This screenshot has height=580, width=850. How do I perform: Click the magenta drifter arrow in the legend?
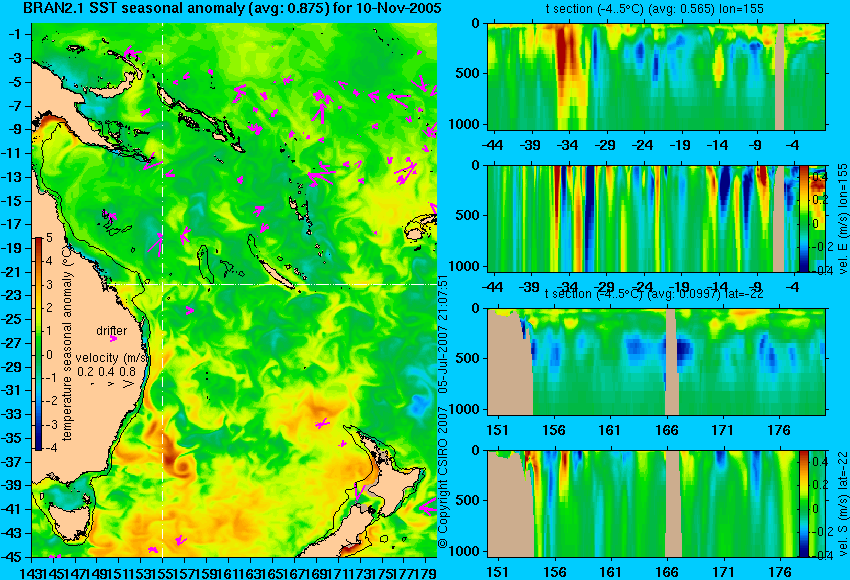point(113,339)
